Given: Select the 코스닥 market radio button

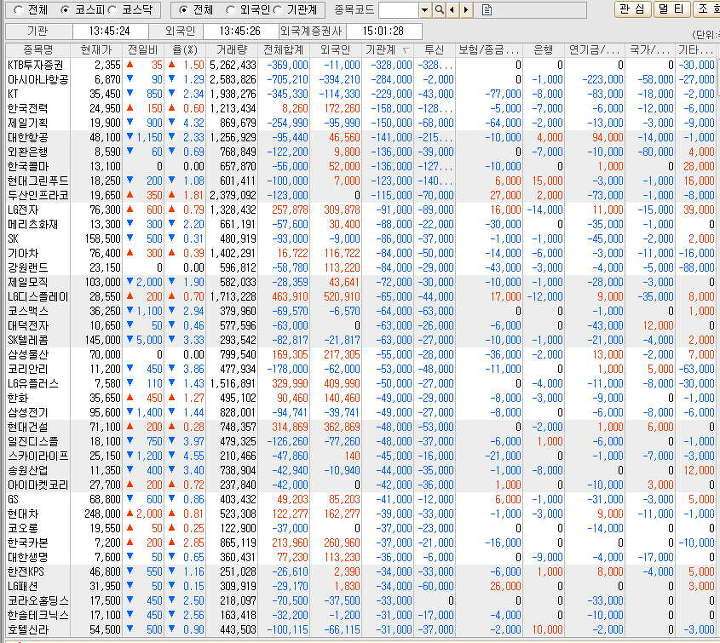Looking at the screenshot, I should click(112, 10).
